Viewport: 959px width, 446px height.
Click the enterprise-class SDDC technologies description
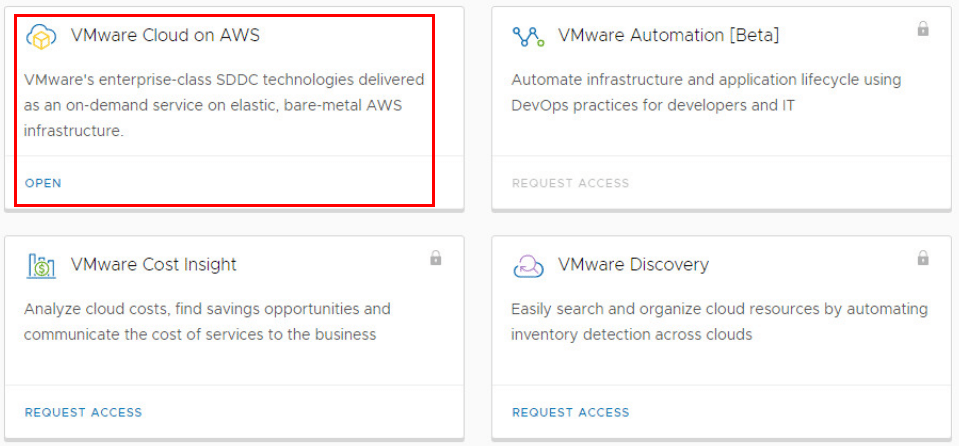click(x=224, y=105)
